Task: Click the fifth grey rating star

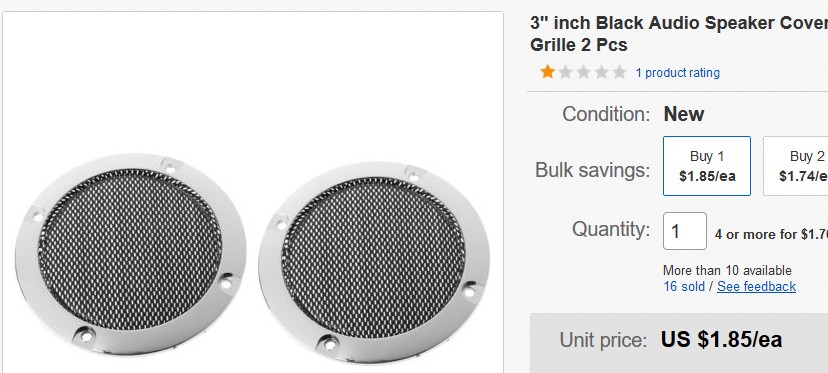Action: [x=619, y=72]
